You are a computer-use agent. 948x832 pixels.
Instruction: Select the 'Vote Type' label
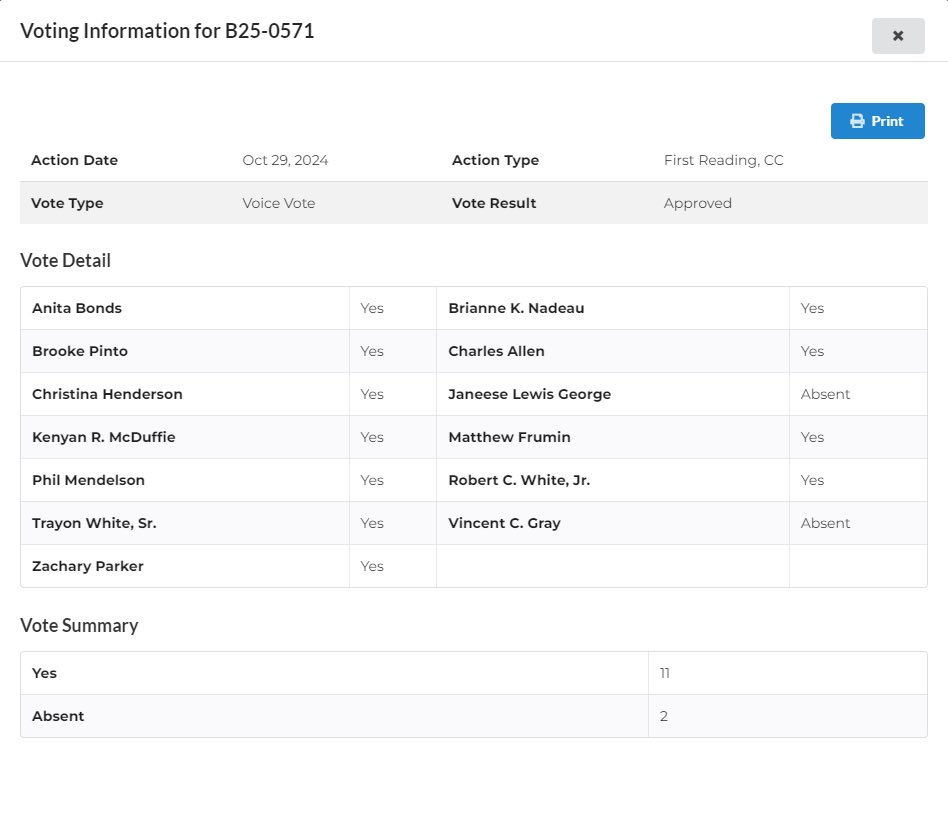pos(67,203)
